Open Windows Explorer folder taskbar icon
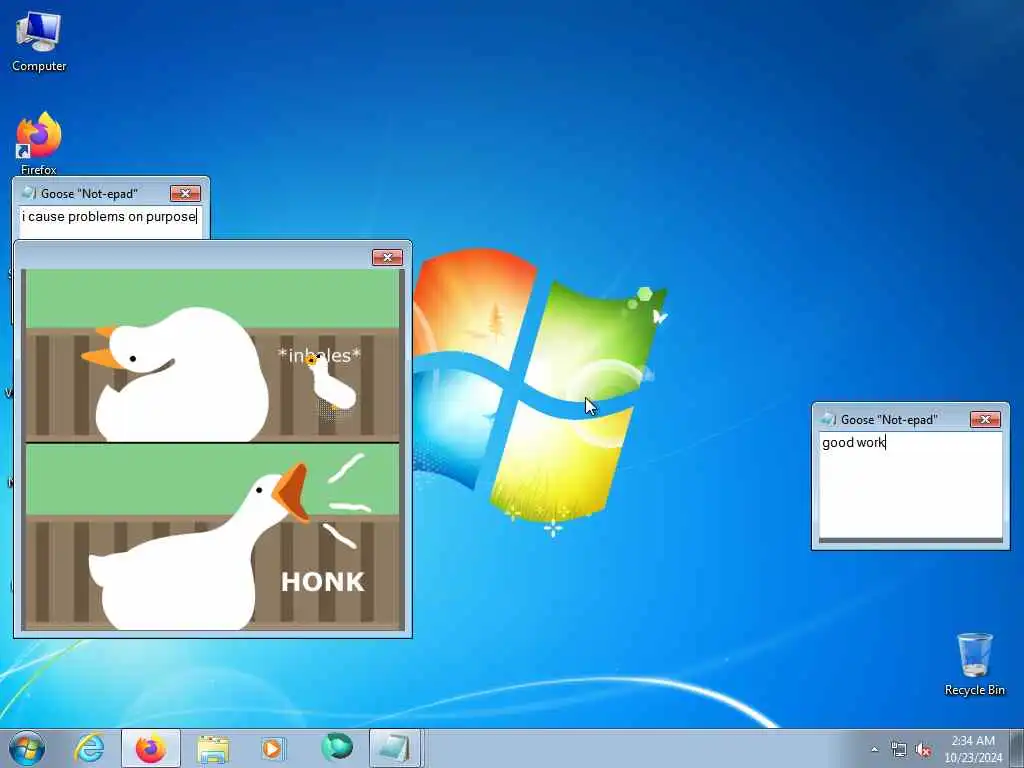Screen dimensions: 1024x768 coord(213,748)
